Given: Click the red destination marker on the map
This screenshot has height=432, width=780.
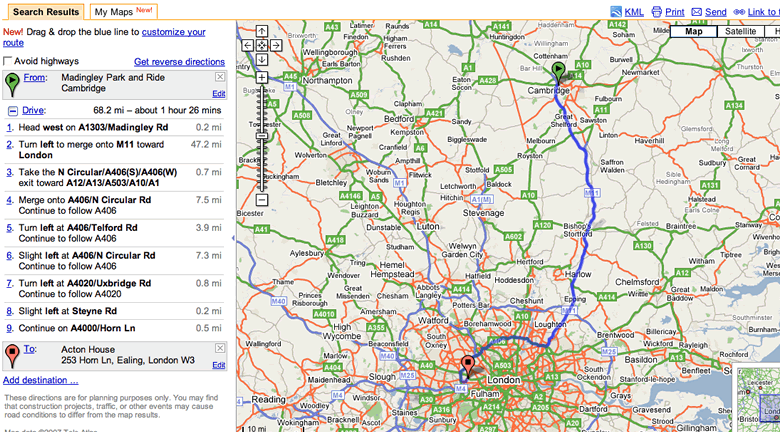Looking at the screenshot, I should pos(467,366).
